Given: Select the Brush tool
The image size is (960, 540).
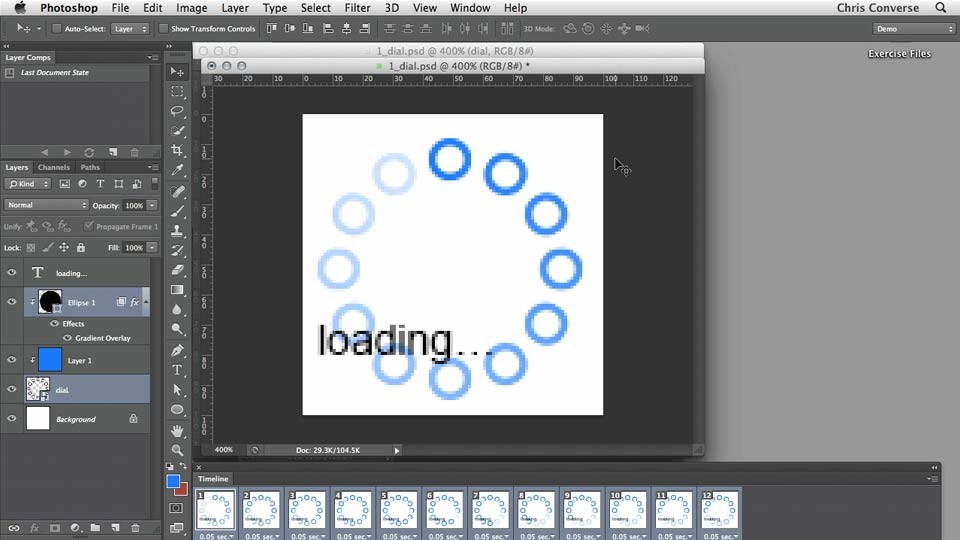Looking at the screenshot, I should (177, 211).
